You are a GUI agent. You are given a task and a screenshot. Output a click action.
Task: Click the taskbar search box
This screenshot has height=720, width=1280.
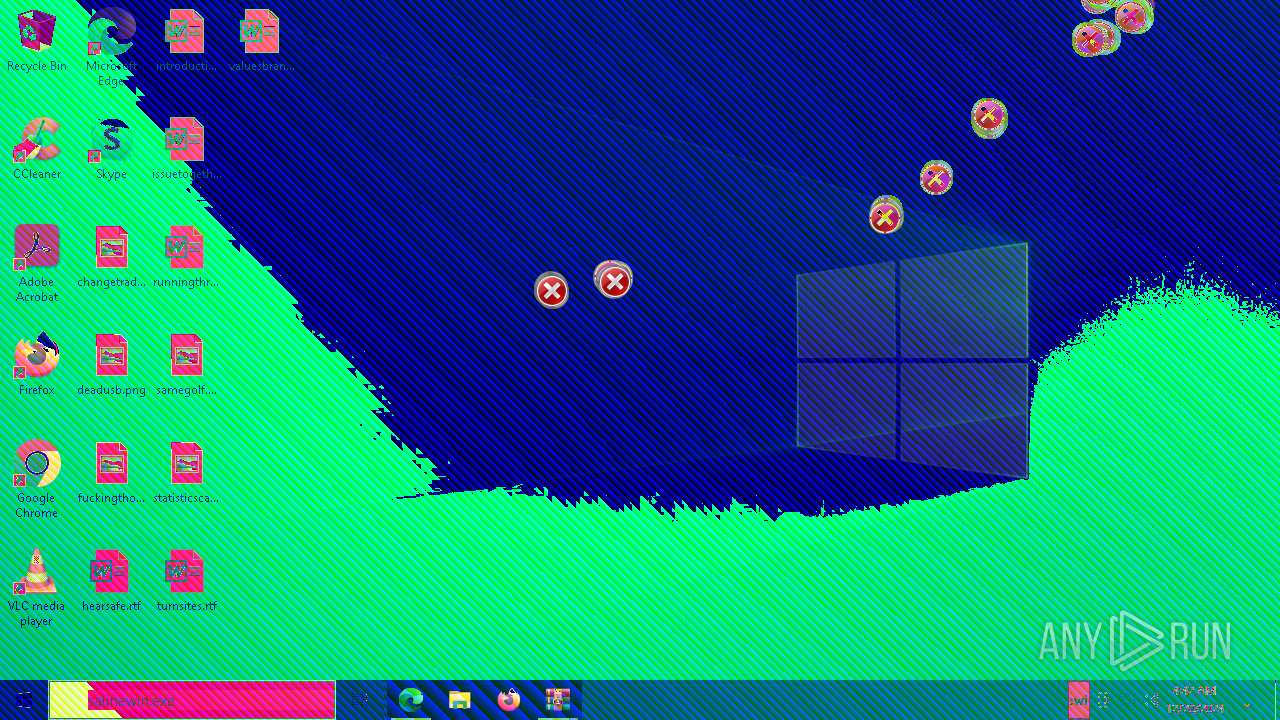pyautogui.click(x=192, y=700)
